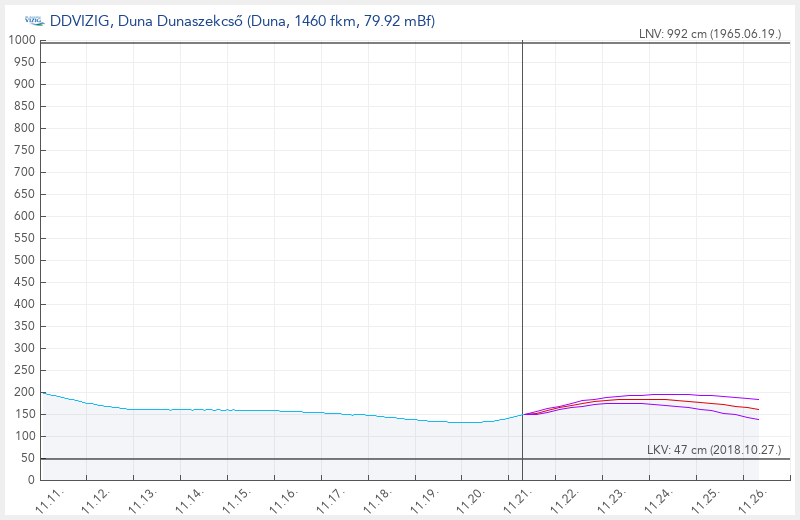Click the 11.24. date label on the x-axis
This screenshot has width=800, height=520.
(x=657, y=498)
